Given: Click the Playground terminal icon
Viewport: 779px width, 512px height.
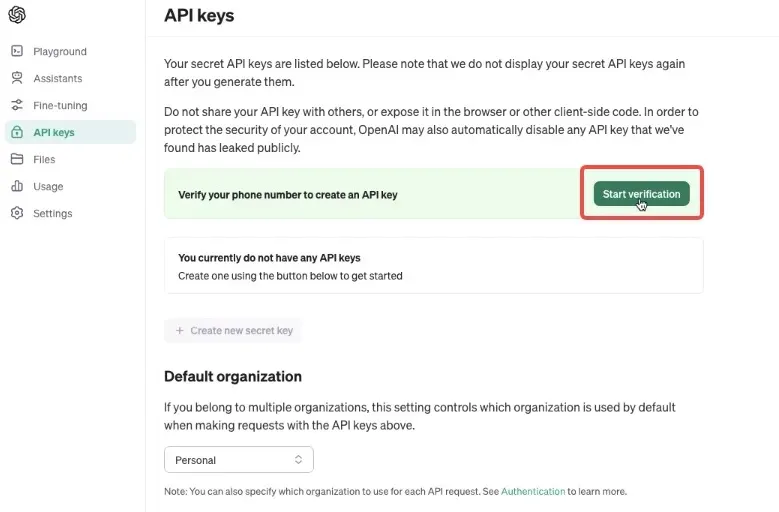Looking at the screenshot, I should [x=17, y=51].
